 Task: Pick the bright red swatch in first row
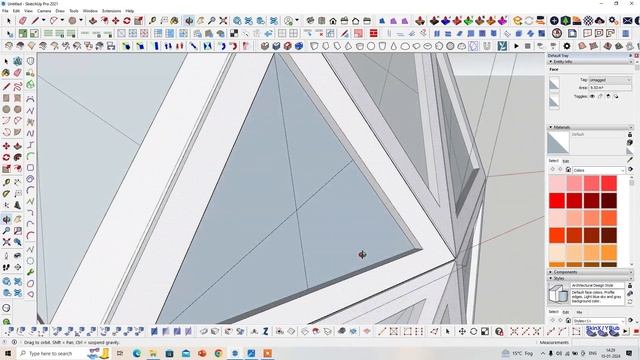coord(608,183)
